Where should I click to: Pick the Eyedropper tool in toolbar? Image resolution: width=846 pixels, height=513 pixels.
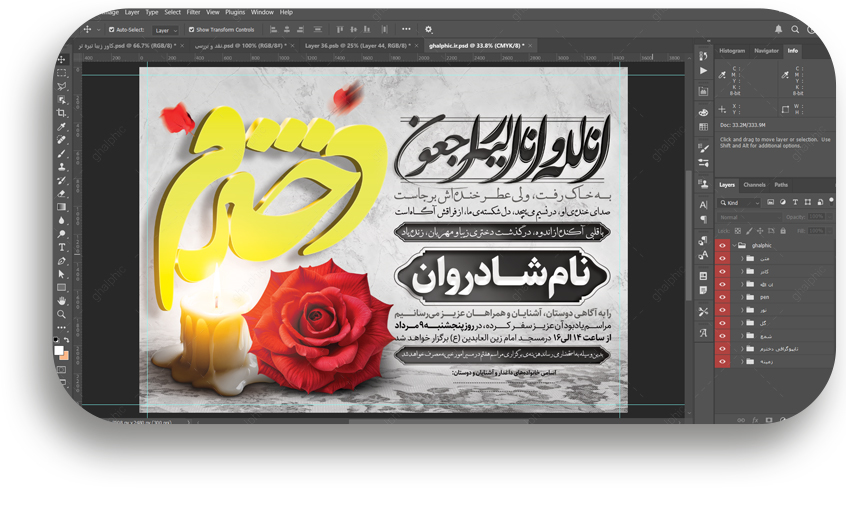pyautogui.click(x=62, y=127)
